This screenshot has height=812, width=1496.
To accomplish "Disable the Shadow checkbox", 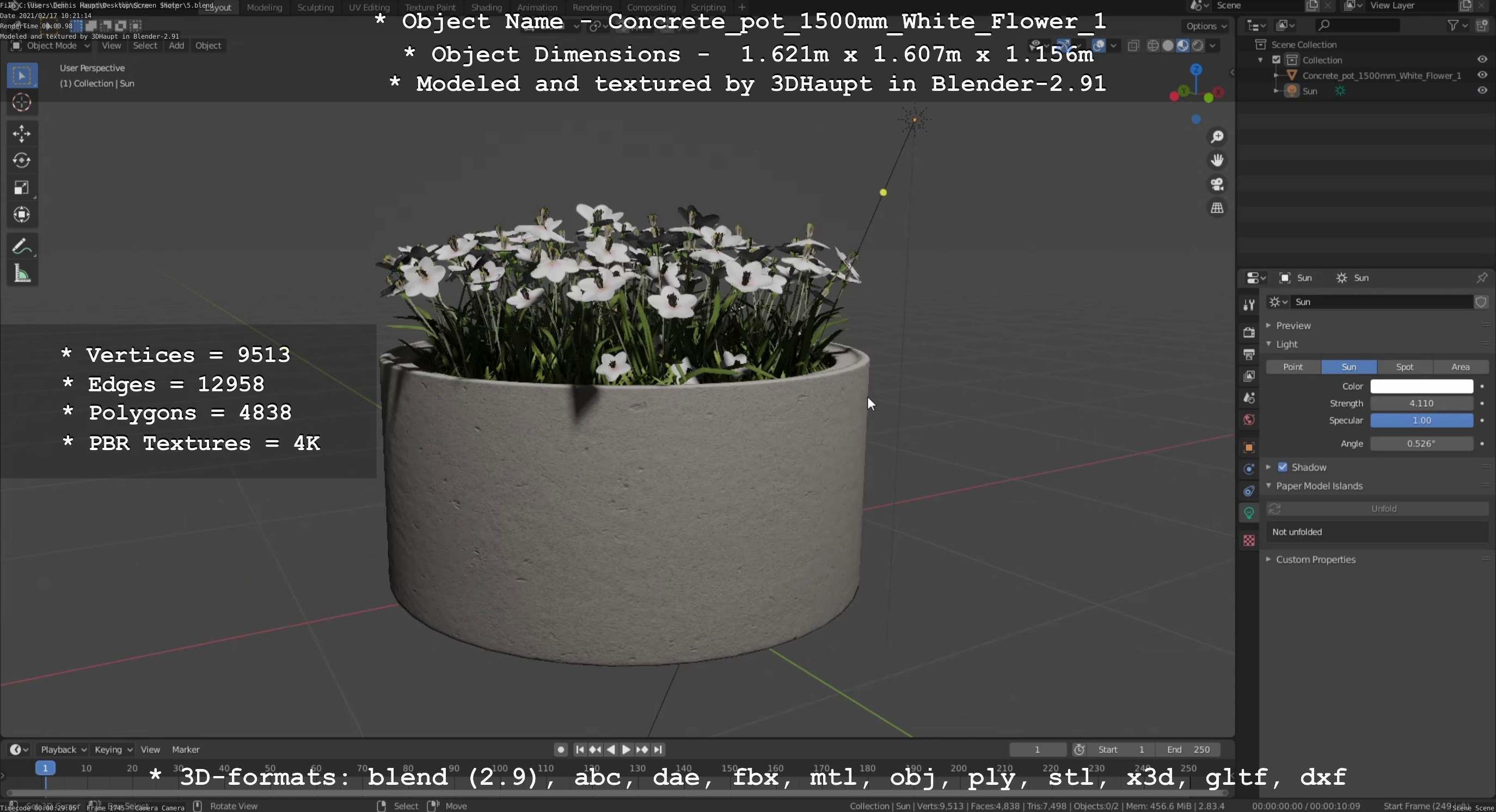I will (x=1282, y=467).
